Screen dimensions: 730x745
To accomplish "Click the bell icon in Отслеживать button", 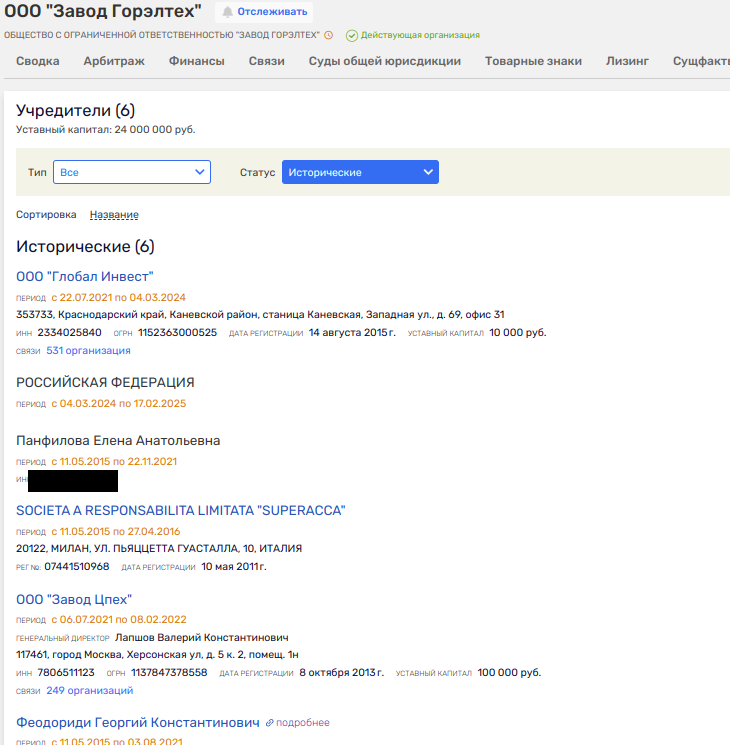I will tap(228, 12).
